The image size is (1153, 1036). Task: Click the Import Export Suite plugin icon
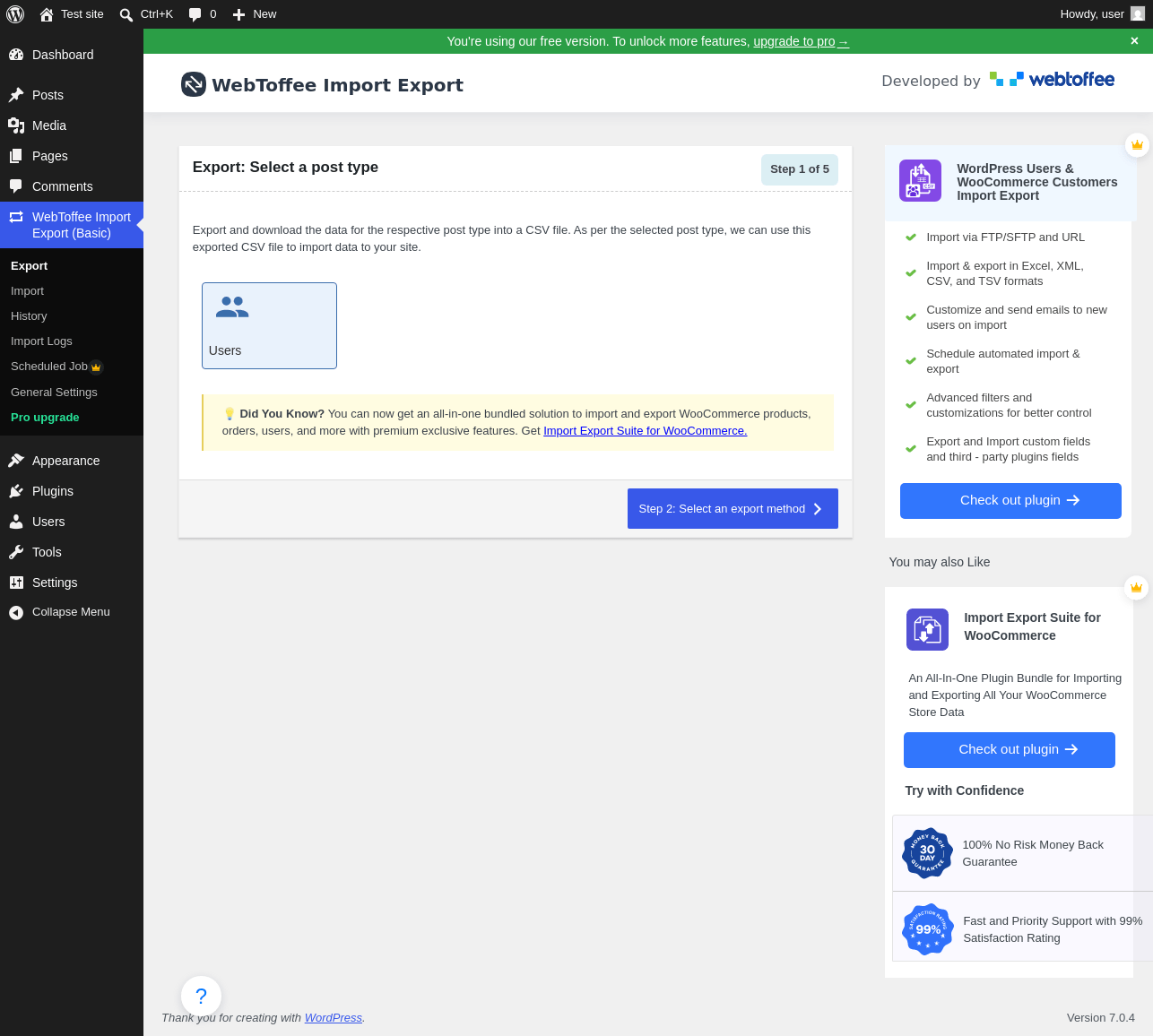[x=927, y=629]
